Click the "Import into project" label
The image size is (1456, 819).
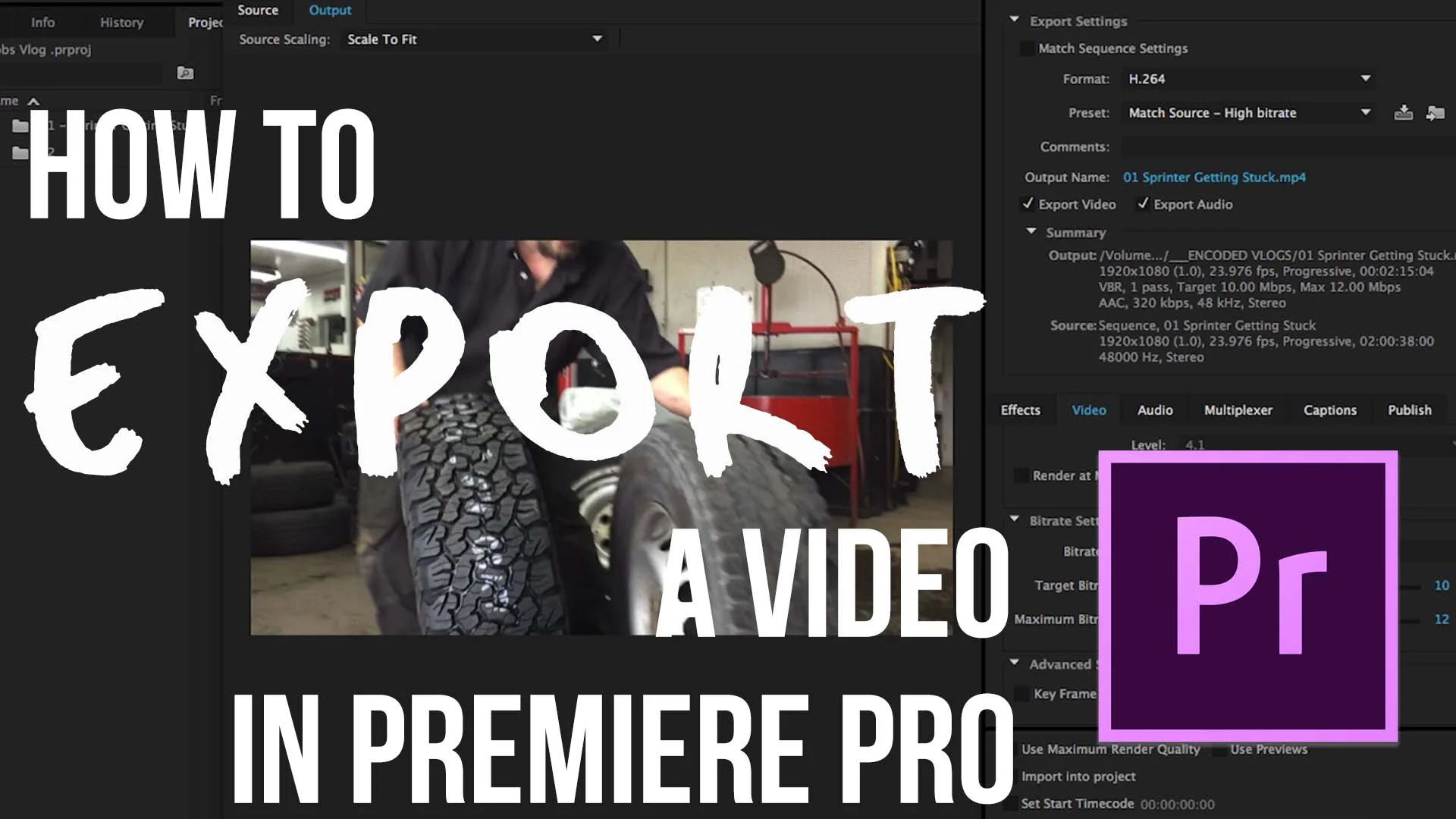(x=1078, y=777)
